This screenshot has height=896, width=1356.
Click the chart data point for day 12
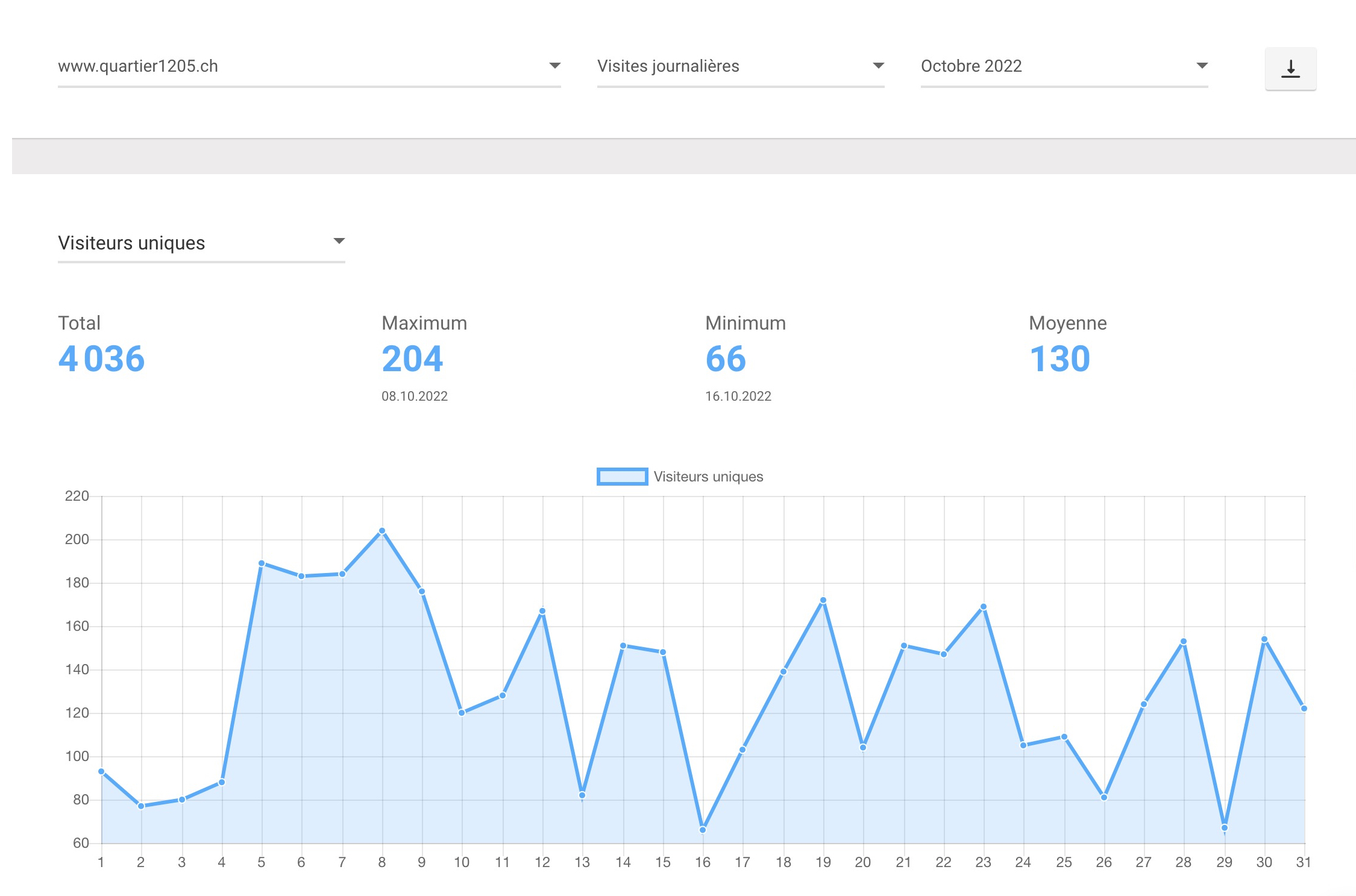tap(542, 611)
